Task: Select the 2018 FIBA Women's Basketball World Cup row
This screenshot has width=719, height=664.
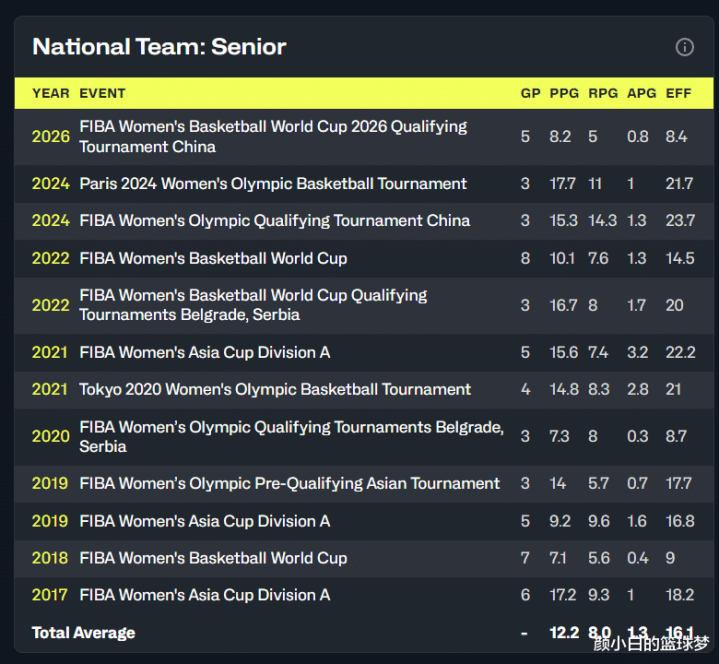Action: [364, 559]
